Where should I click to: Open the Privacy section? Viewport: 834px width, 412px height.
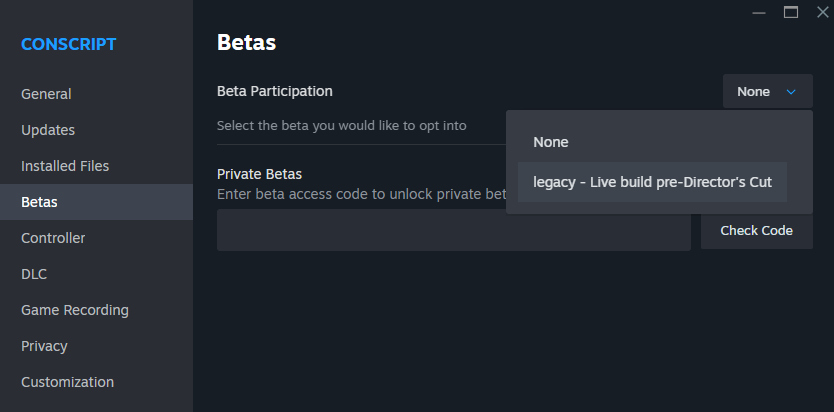[44, 346]
